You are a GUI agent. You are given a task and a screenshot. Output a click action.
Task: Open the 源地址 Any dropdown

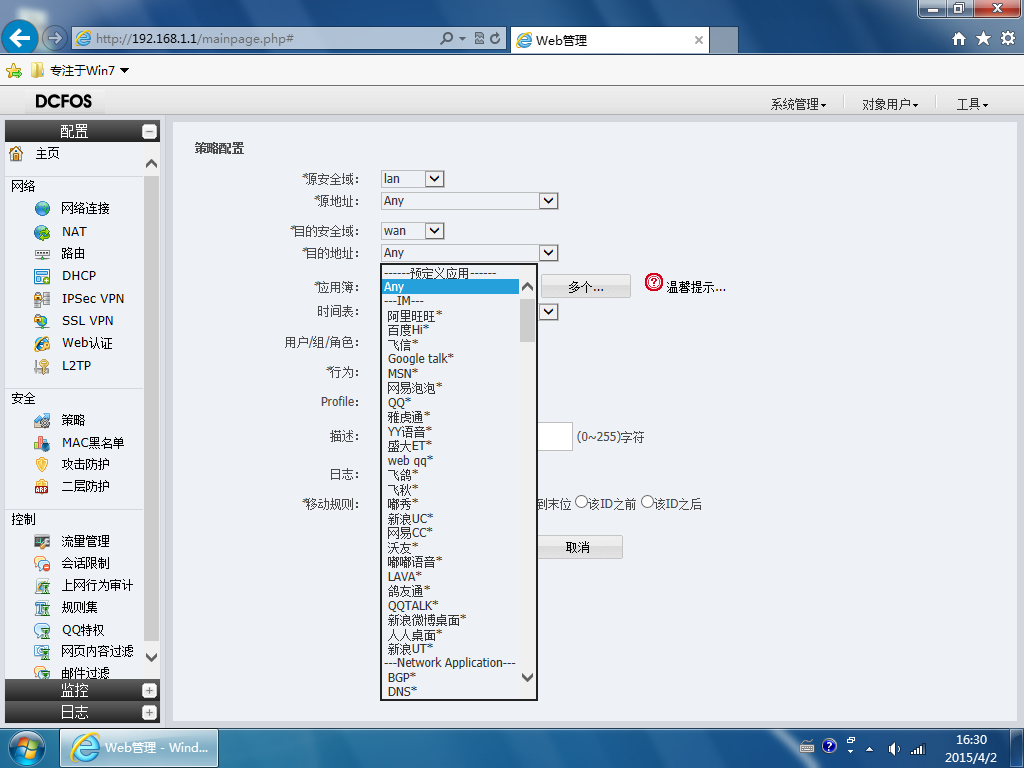coord(470,201)
